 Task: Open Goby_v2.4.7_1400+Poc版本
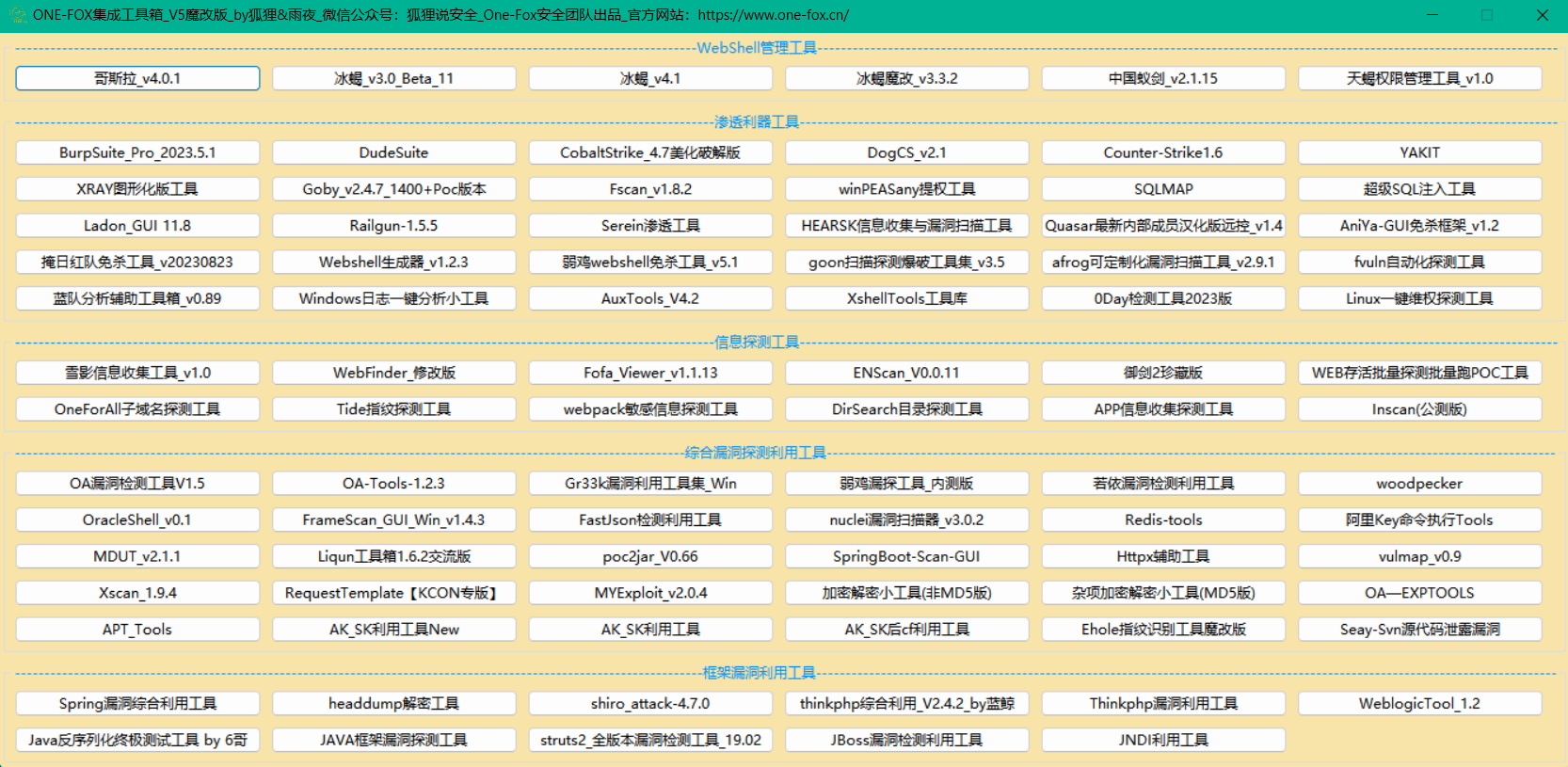[394, 189]
